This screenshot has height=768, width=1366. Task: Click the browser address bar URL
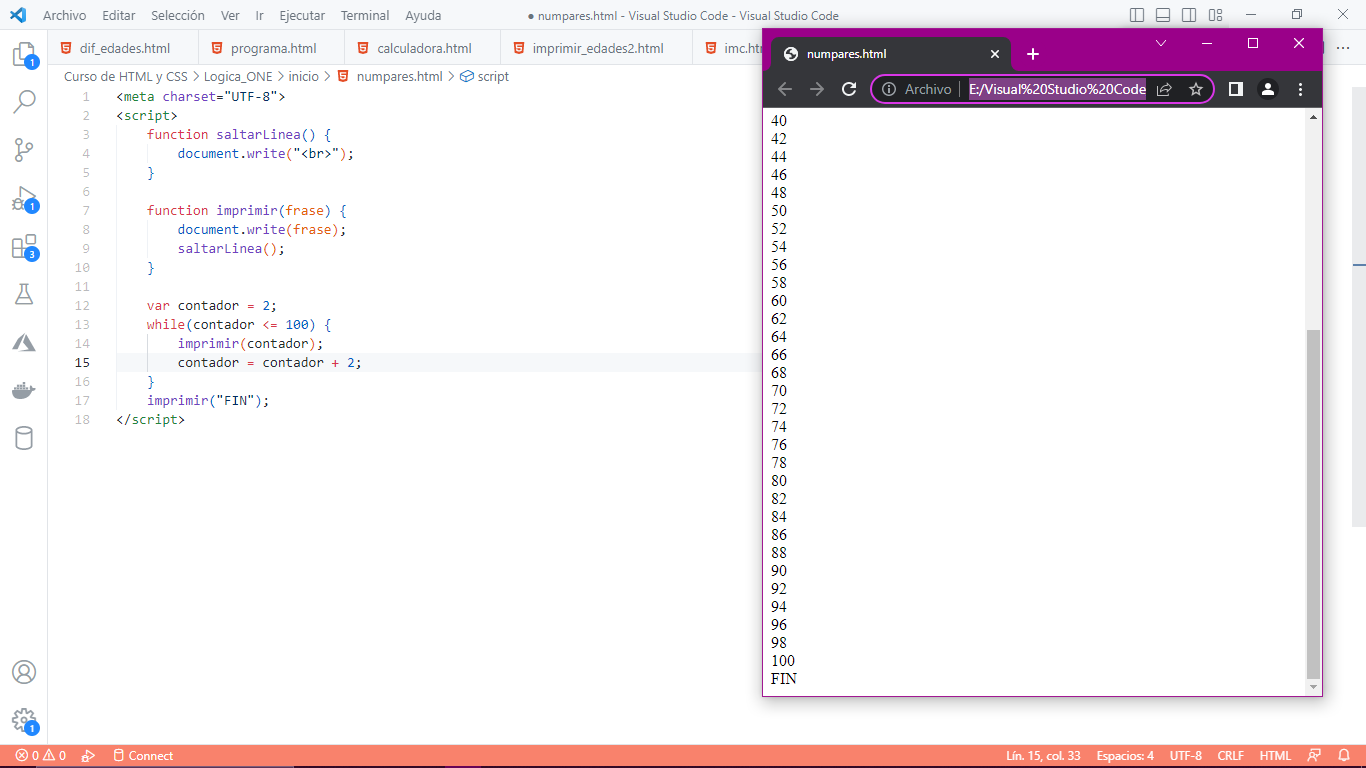(1057, 89)
